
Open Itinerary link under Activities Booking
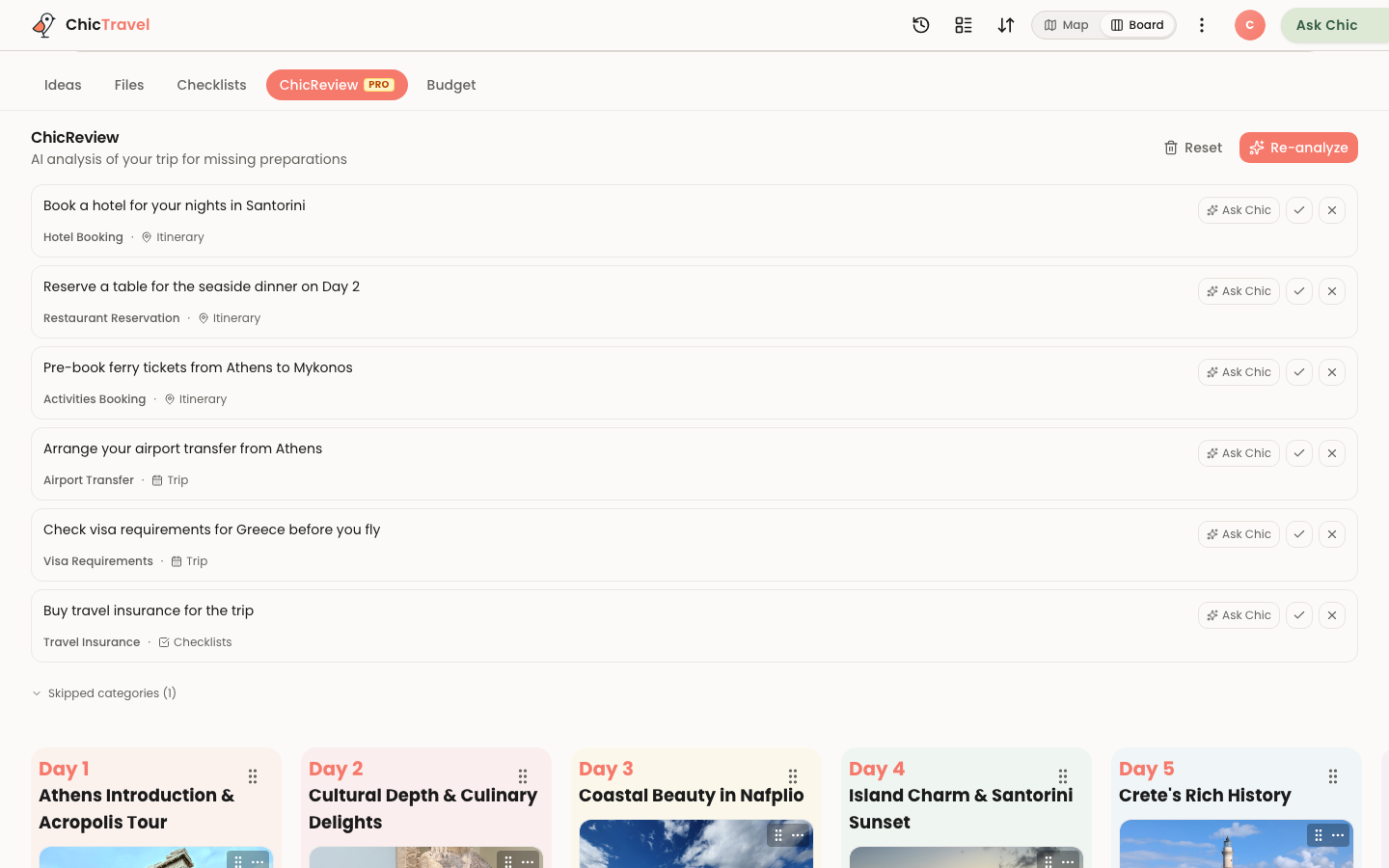point(196,399)
